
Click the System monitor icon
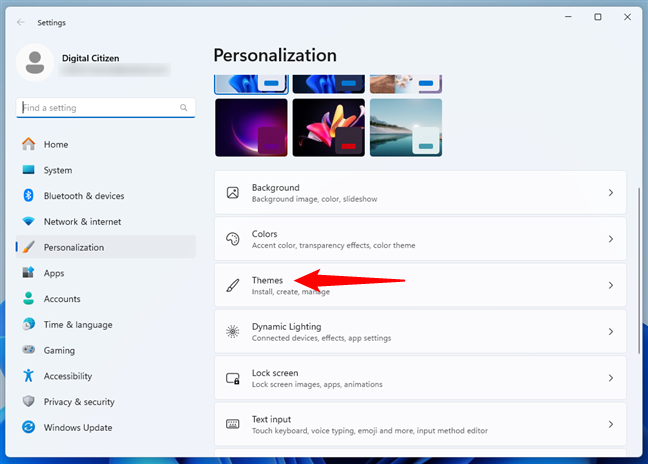[x=29, y=170]
